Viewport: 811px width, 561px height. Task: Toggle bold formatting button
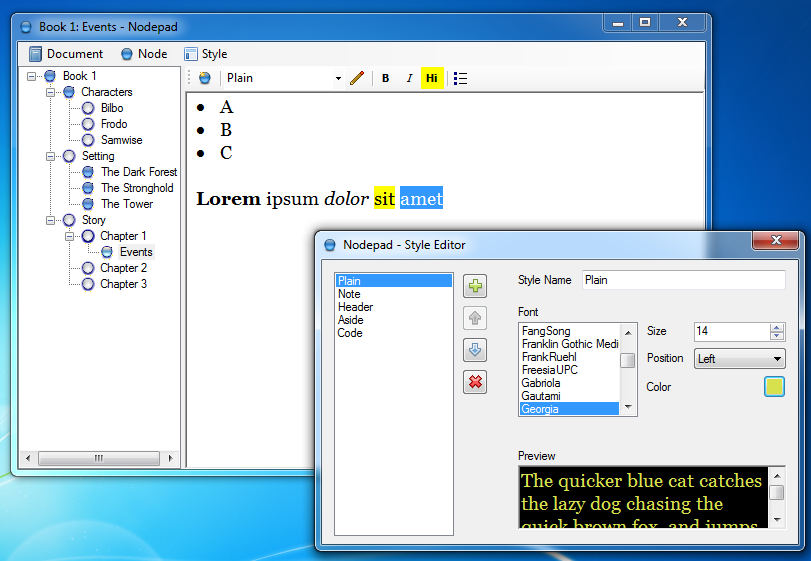386,78
